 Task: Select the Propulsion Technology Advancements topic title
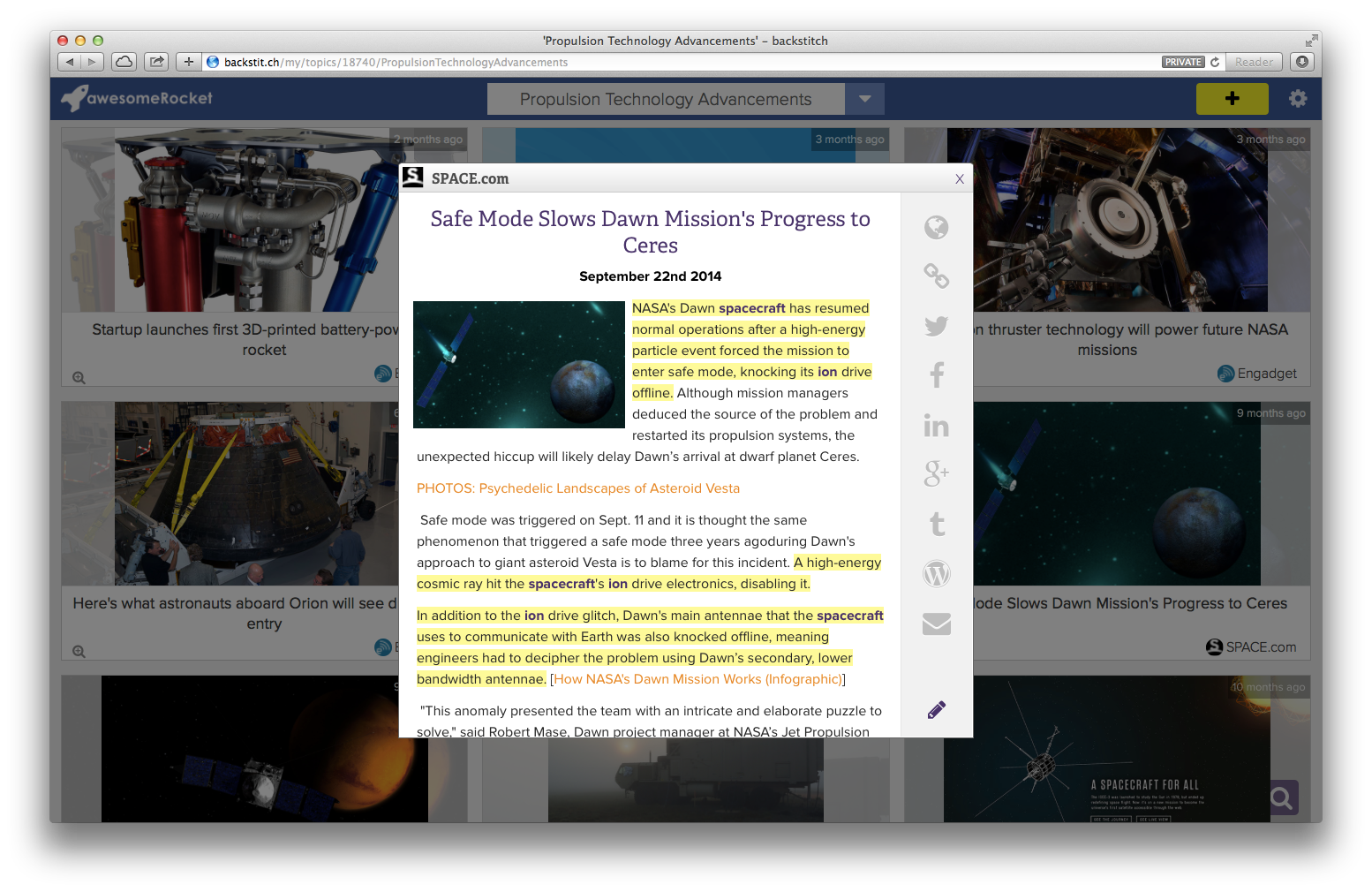point(666,99)
